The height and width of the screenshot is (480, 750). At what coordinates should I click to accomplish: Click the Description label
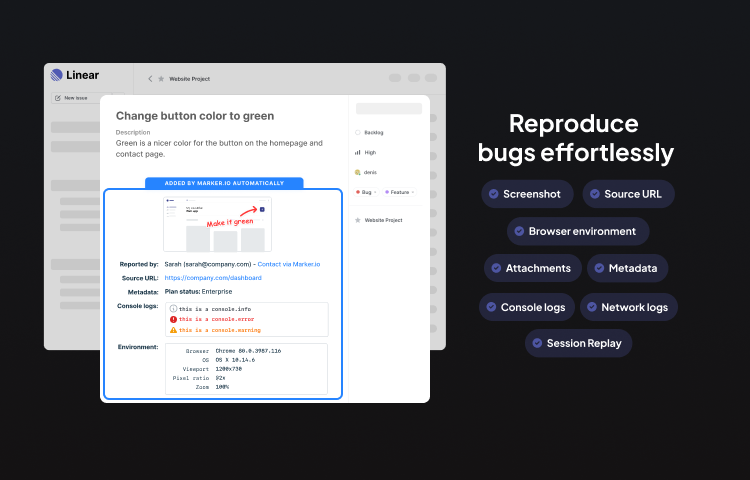point(133,132)
